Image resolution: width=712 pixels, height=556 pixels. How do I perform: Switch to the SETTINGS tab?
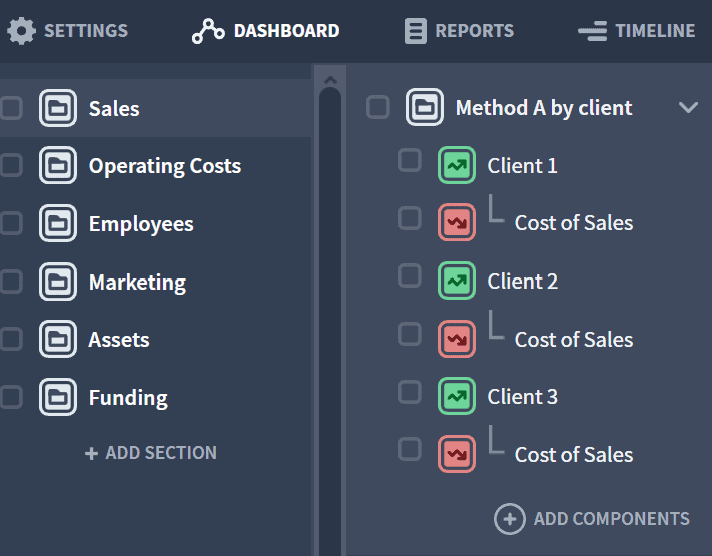coord(68,31)
